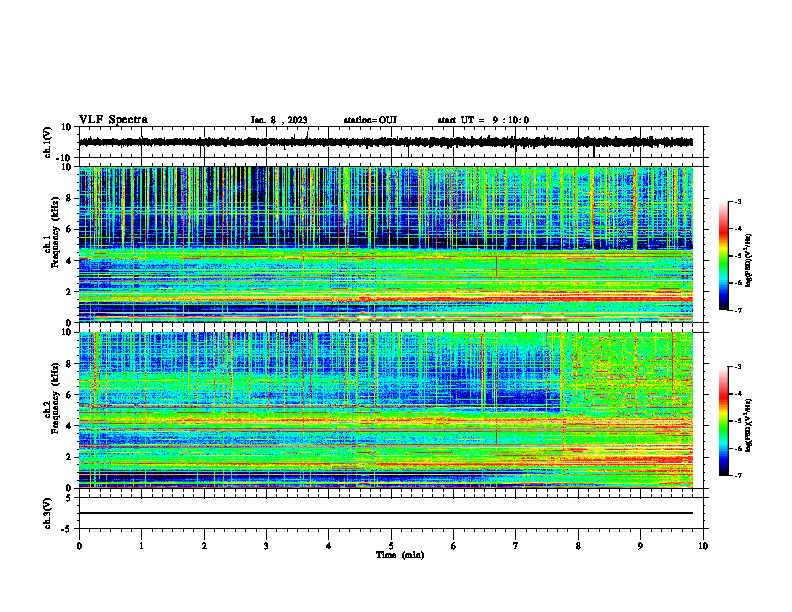
Task: Click the ch.2 PSD color scale bar
Action: 723,421
